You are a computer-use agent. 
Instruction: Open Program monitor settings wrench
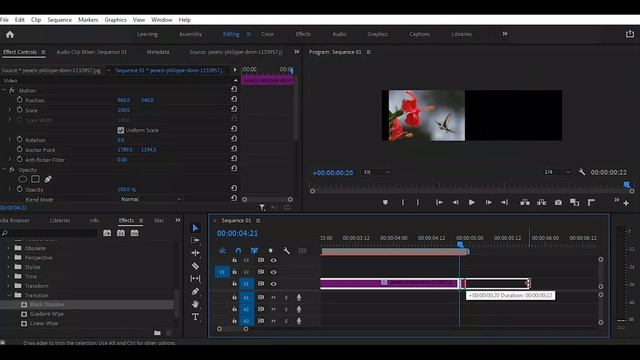(x=582, y=172)
